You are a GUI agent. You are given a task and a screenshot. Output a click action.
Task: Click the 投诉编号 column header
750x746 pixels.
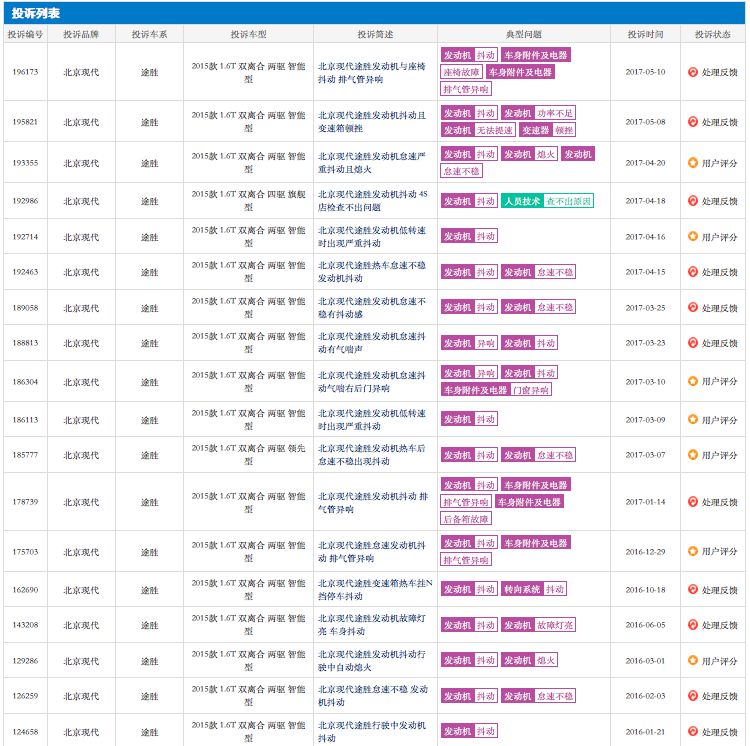click(25, 34)
